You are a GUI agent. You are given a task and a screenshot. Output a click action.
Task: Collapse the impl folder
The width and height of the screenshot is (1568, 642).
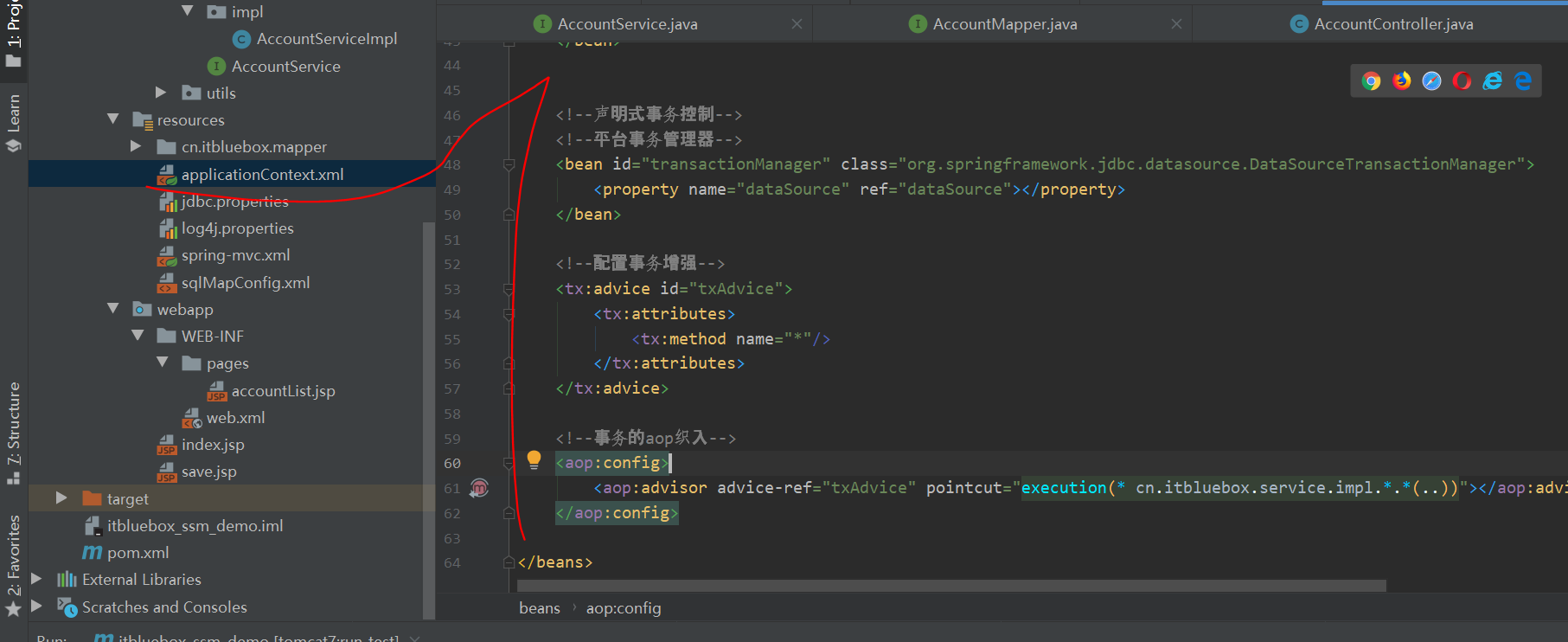point(187,11)
